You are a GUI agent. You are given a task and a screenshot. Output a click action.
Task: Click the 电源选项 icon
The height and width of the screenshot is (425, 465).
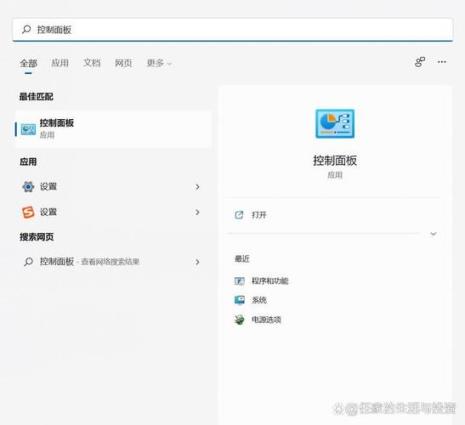coord(239,320)
